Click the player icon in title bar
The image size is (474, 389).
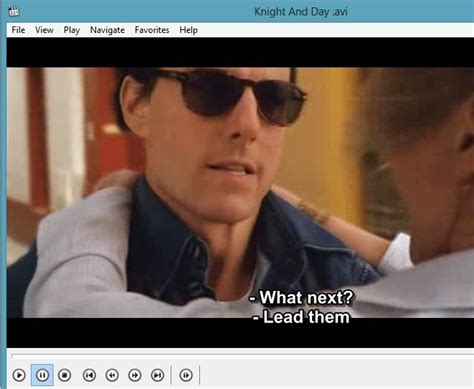tap(14, 12)
